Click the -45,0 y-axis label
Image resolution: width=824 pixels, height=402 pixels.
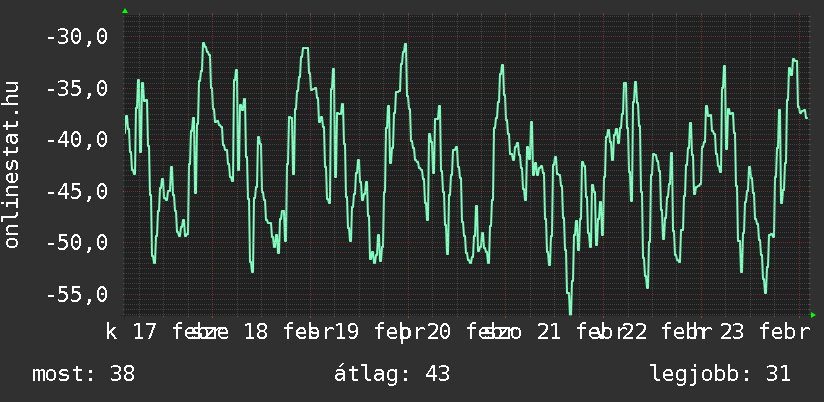77,191
